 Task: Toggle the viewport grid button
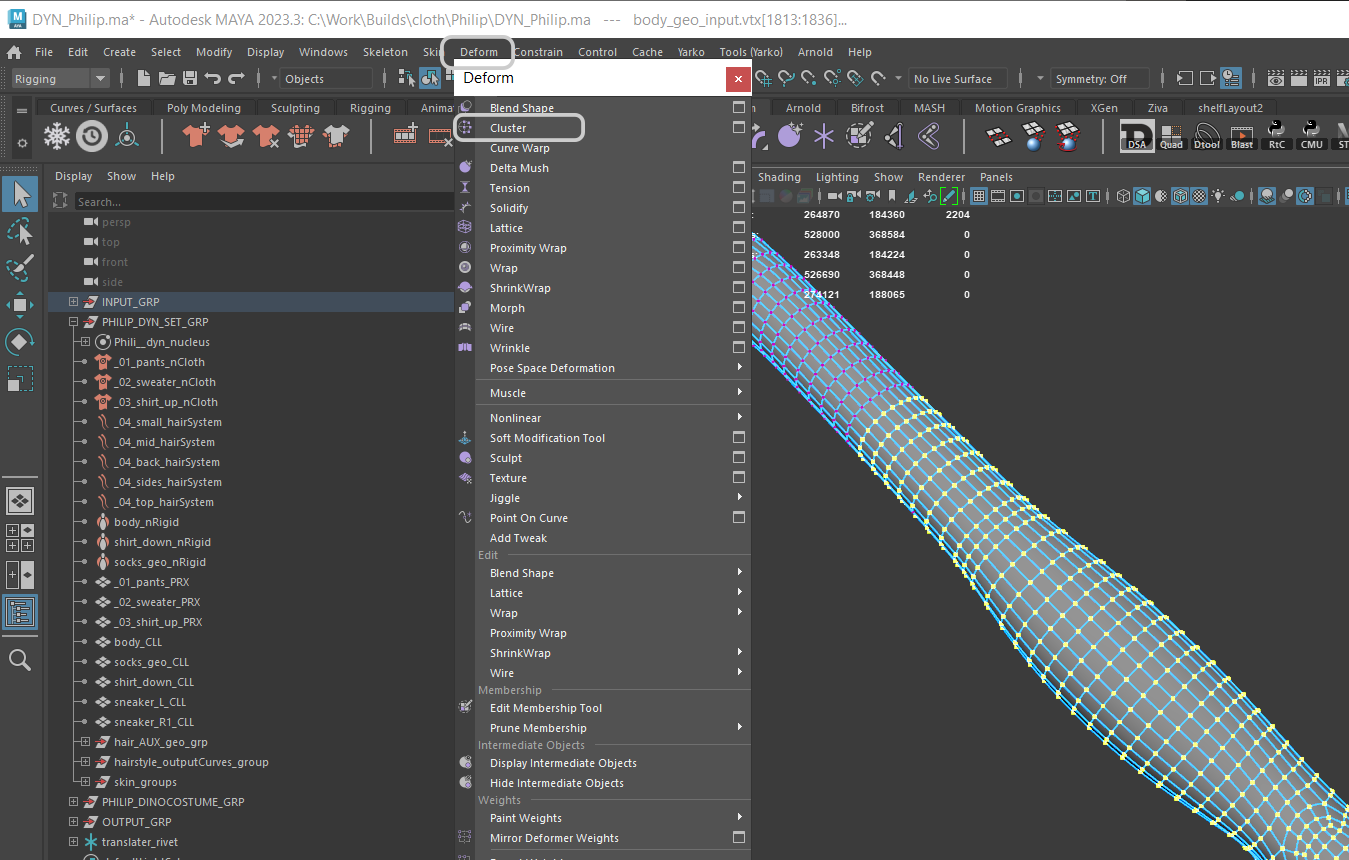pos(979,196)
